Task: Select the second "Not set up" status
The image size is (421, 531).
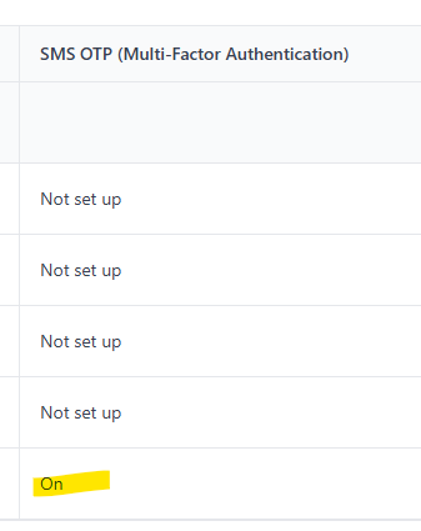Action: pos(81,270)
